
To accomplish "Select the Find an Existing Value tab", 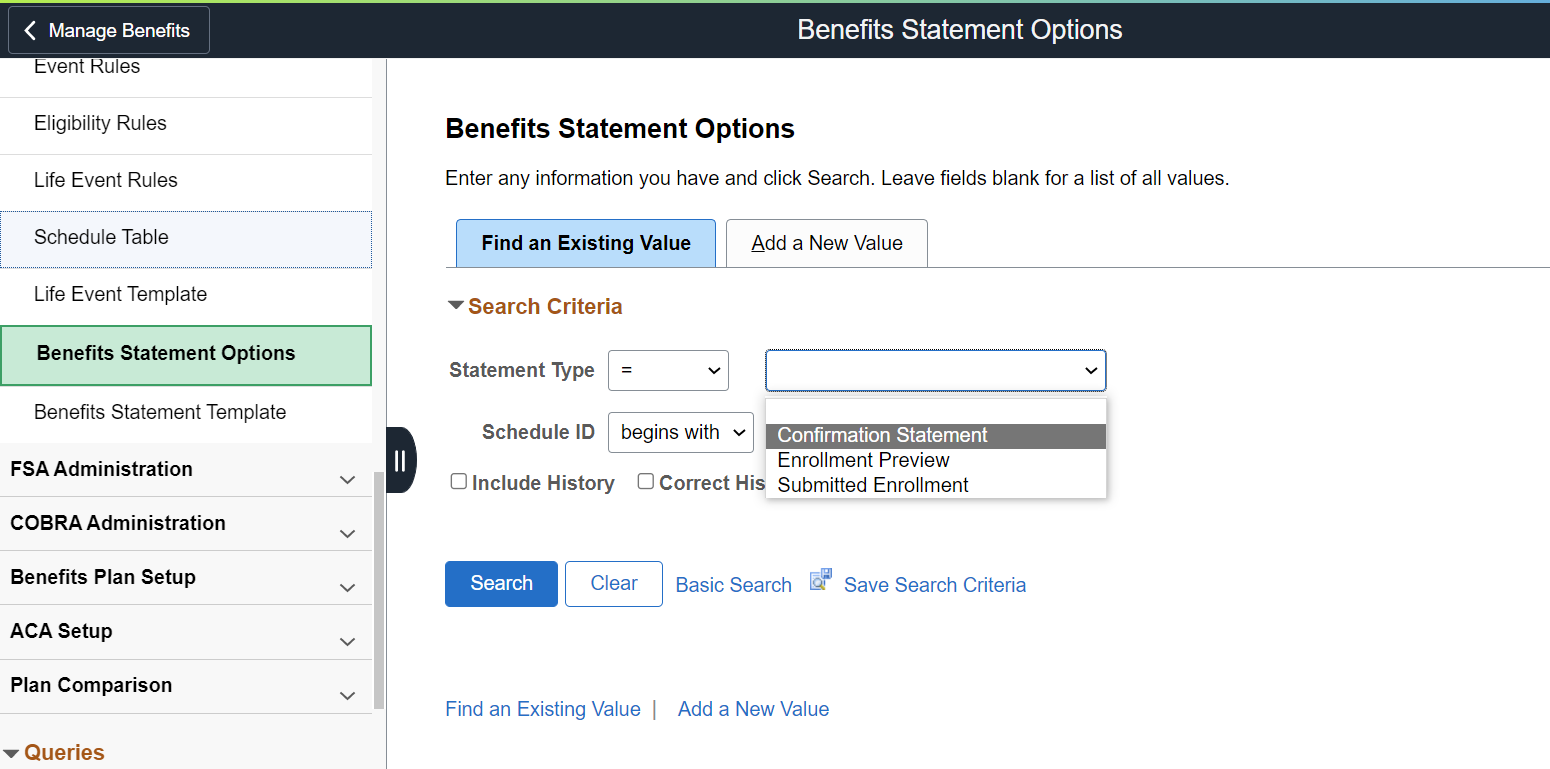I will click(x=586, y=243).
